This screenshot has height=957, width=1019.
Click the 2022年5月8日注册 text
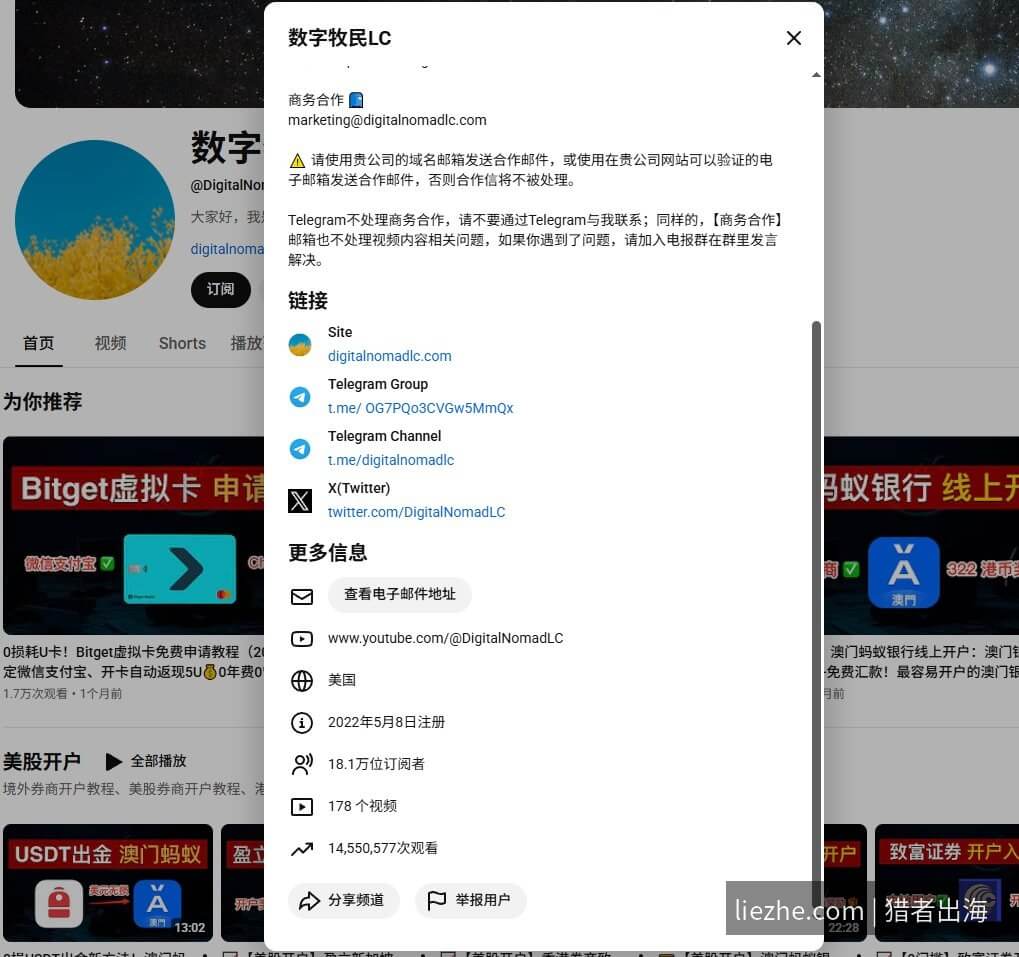(386, 722)
